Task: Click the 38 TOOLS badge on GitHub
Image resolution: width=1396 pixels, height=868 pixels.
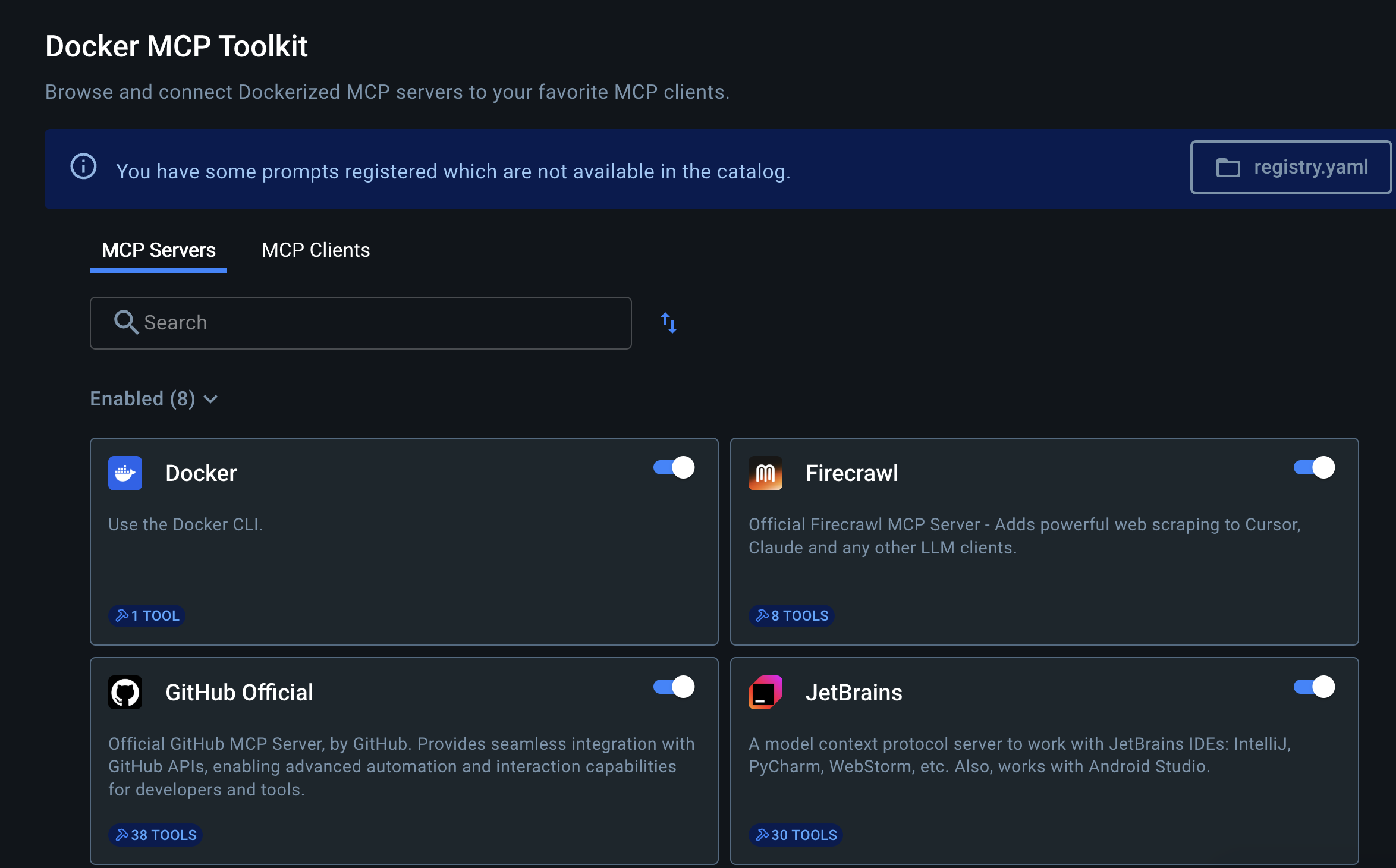Action: (x=156, y=835)
